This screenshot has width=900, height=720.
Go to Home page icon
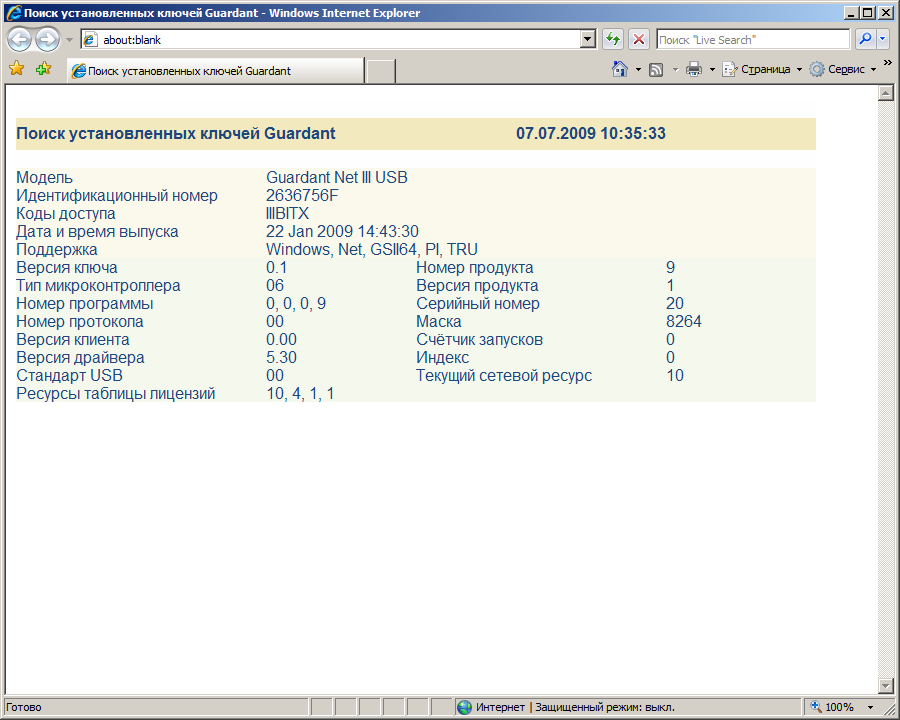620,69
